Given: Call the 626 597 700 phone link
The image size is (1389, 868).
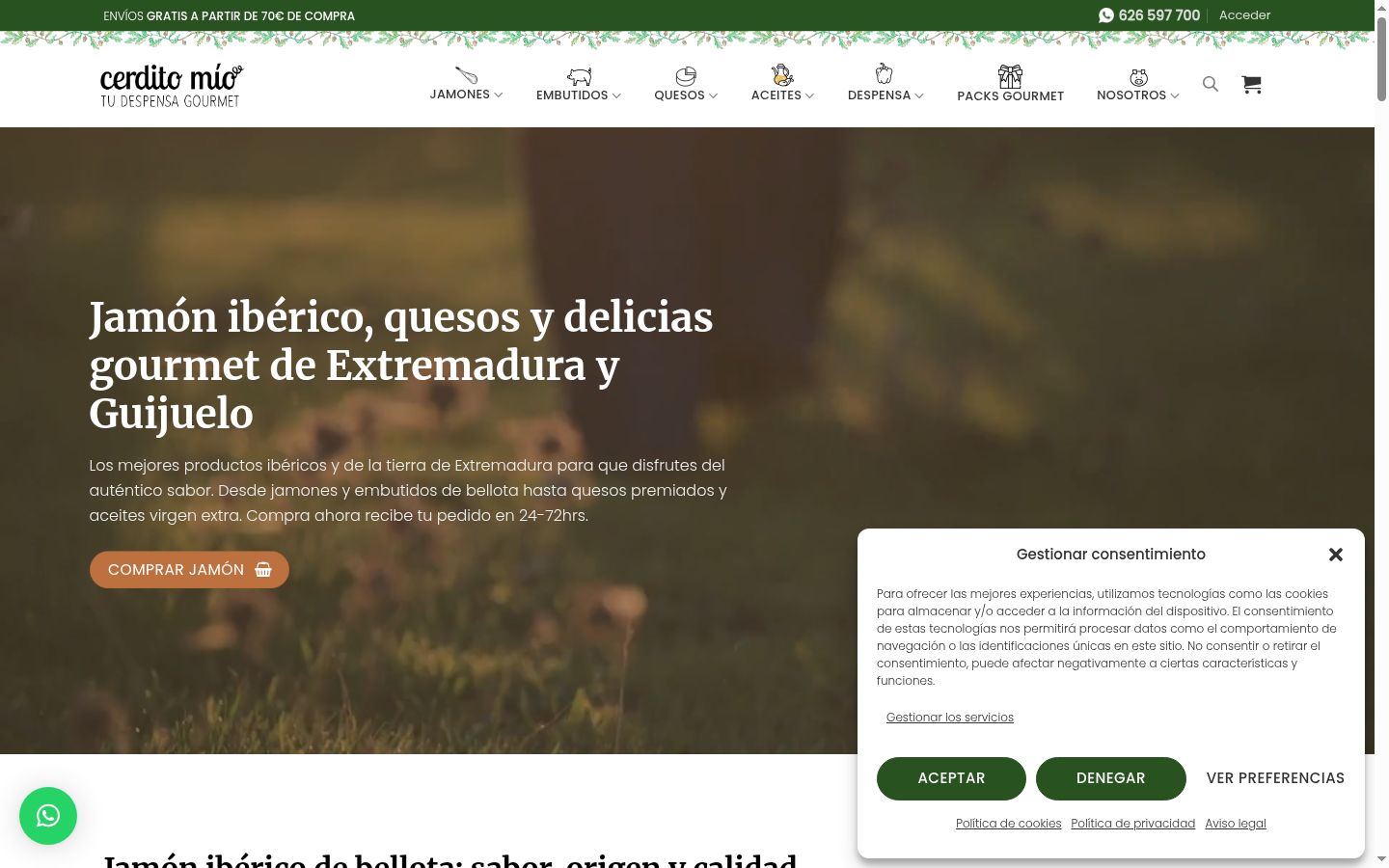Looking at the screenshot, I should [x=1159, y=15].
